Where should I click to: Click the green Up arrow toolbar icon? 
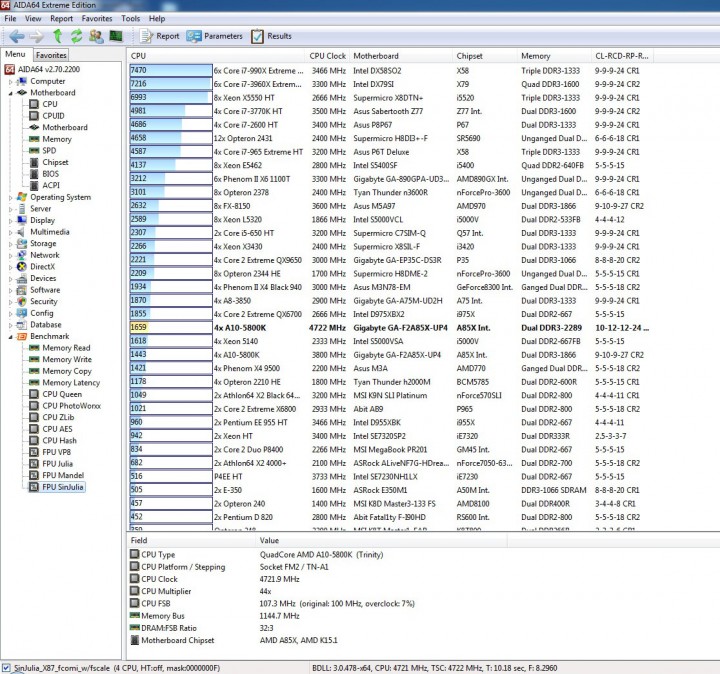click(57, 35)
